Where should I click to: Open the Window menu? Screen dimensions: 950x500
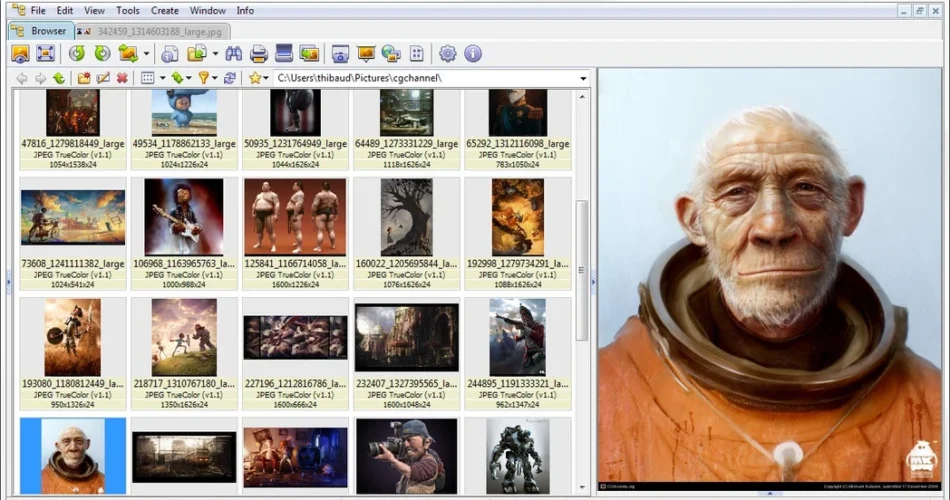(207, 10)
